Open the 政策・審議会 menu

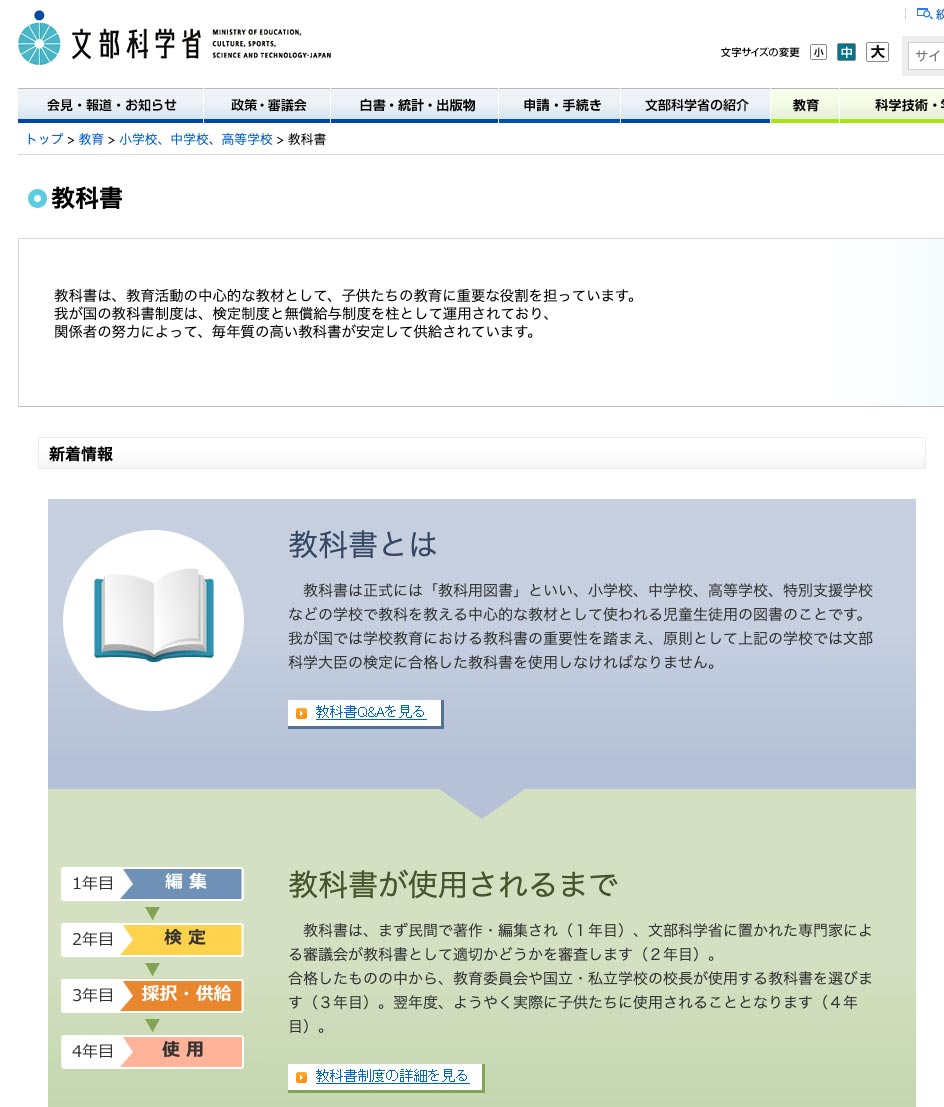point(268,105)
